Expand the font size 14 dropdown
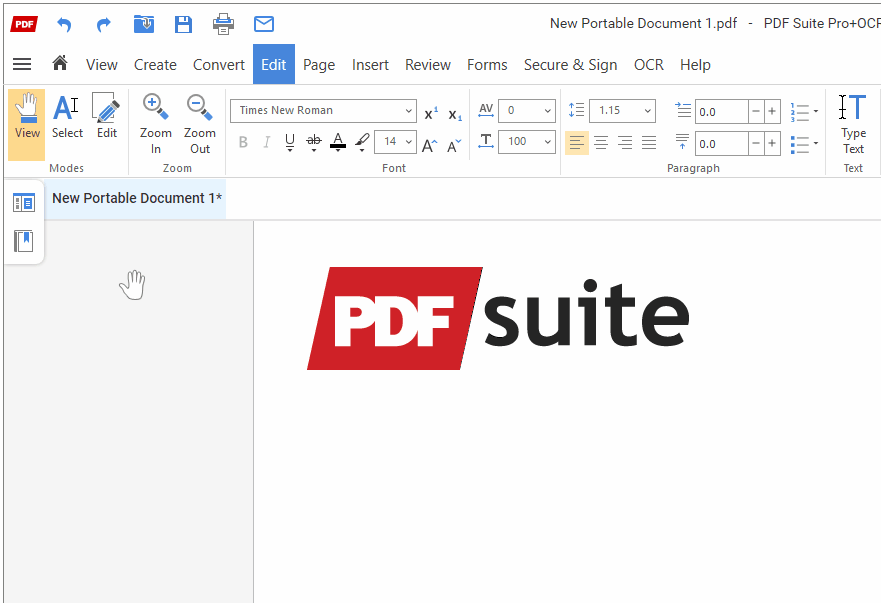881x603 pixels. coord(408,142)
